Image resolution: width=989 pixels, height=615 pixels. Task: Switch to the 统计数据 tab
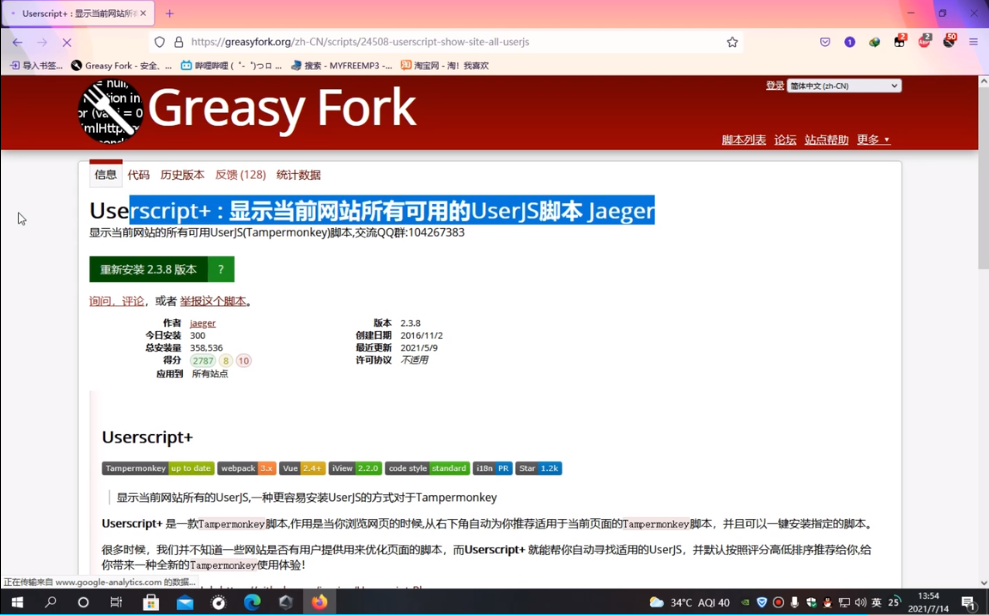(298, 175)
